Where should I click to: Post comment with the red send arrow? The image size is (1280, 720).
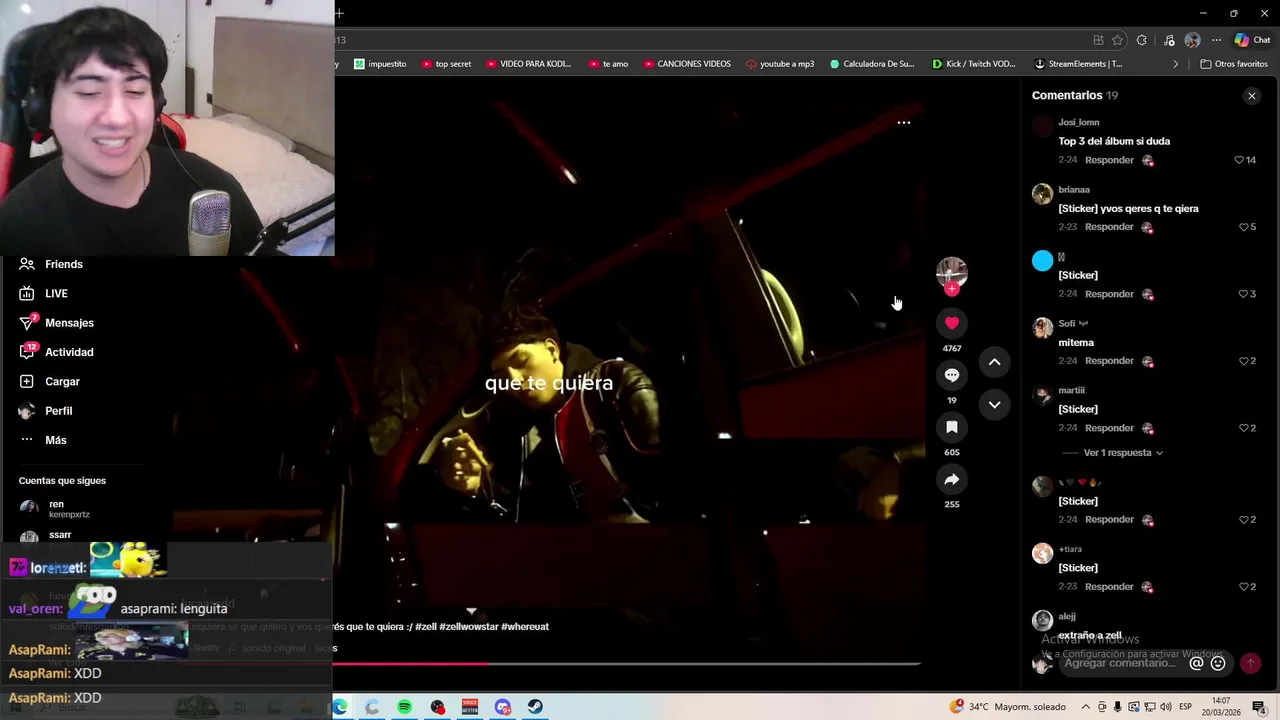[x=1250, y=663]
